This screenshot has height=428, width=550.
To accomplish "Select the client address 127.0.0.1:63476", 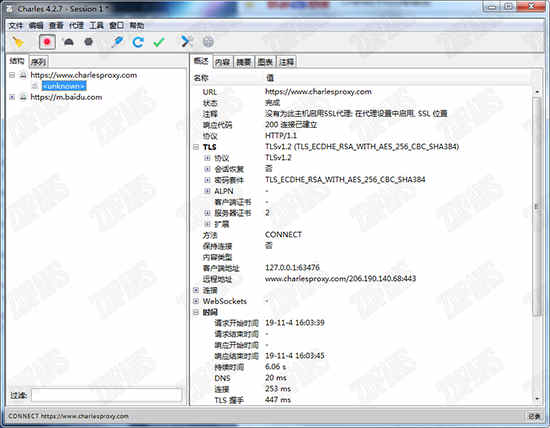I will click(x=292, y=268).
